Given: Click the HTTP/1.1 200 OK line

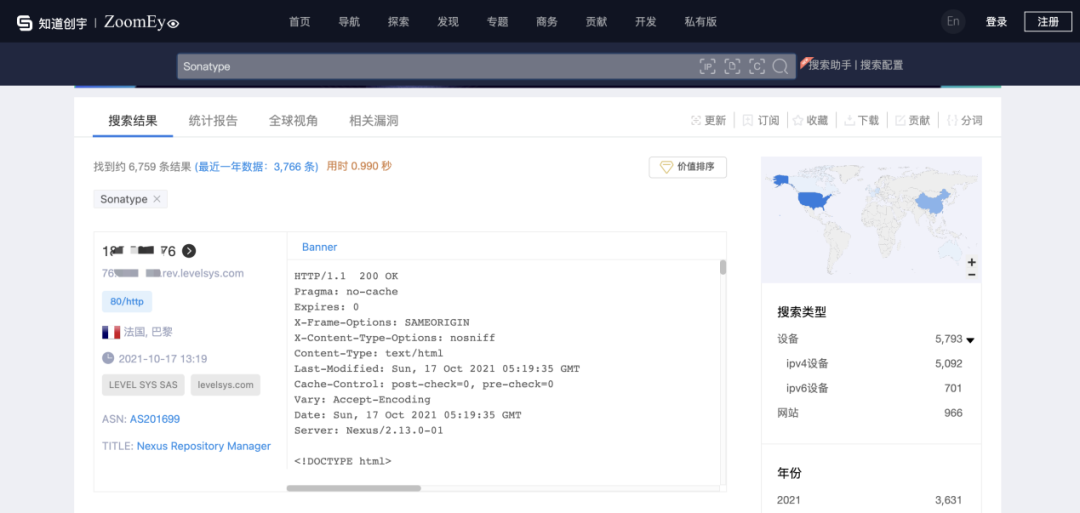Looking at the screenshot, I should coord(346,276).
